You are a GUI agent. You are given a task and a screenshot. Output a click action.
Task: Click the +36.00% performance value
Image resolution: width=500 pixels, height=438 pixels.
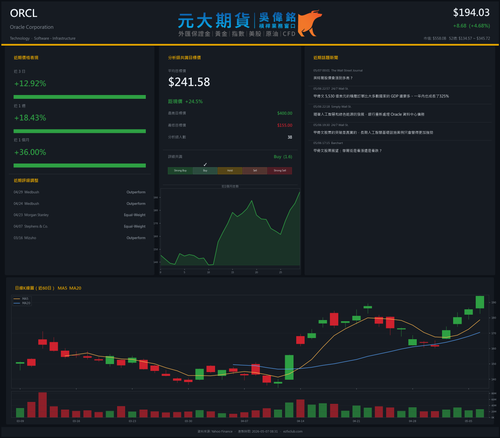[x=30, y=152]
